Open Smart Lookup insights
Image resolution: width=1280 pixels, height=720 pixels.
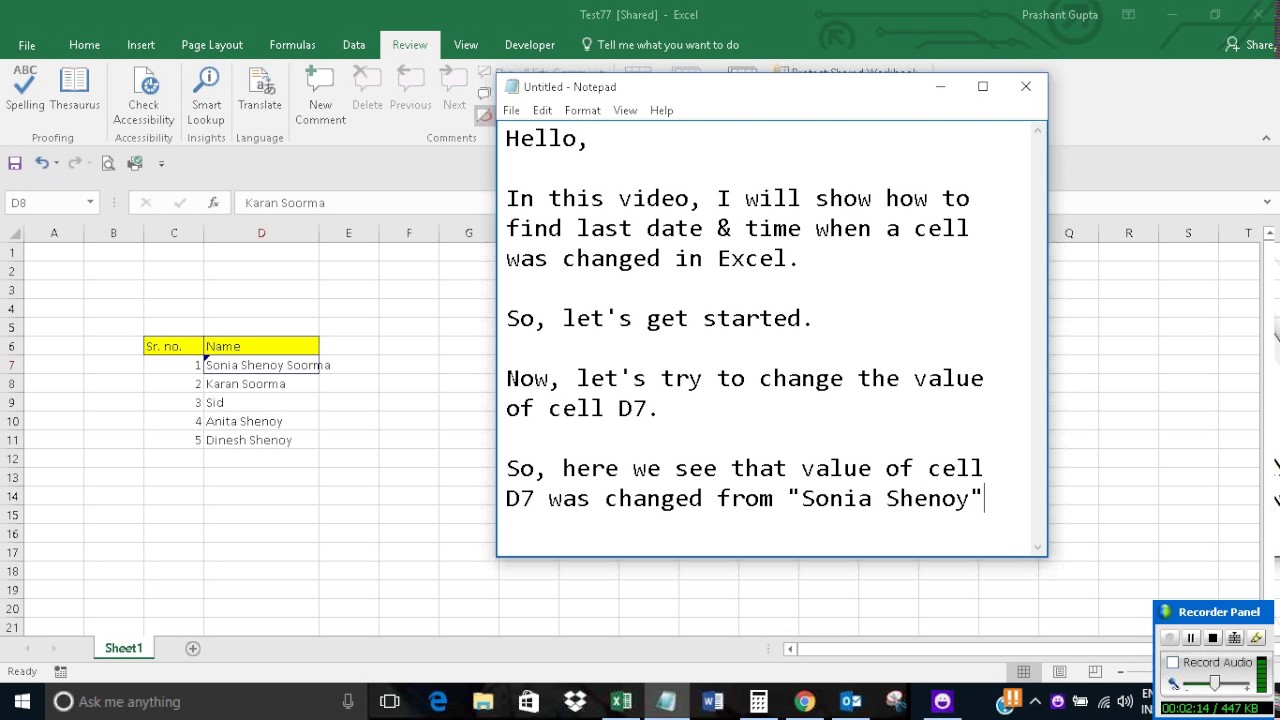coord(206,96)
